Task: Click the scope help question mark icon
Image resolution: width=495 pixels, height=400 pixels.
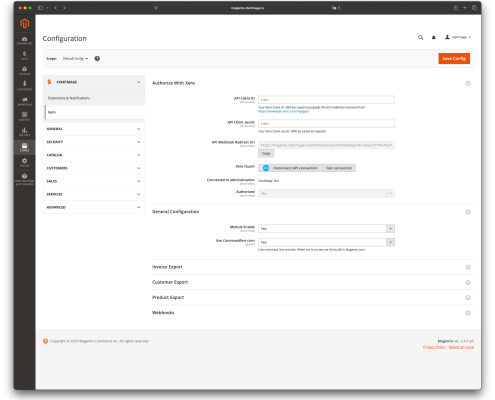Action: pyautogui.click(x=97, y=59)
